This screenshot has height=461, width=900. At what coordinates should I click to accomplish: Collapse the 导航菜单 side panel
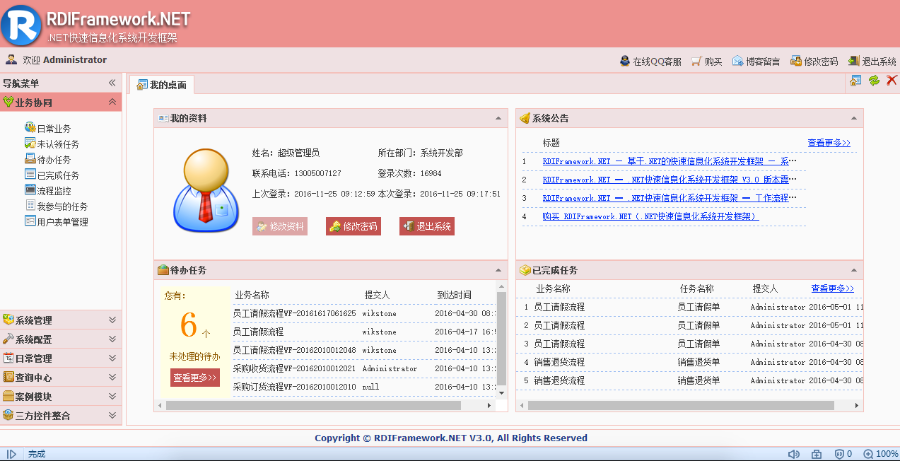click(x=112, y=83)
